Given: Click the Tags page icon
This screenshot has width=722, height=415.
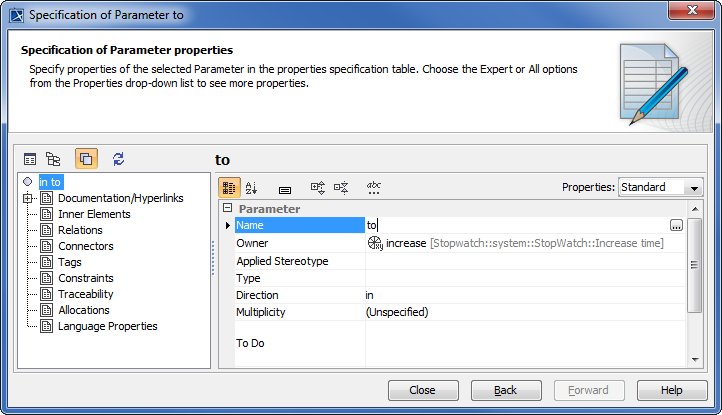Looking at the screenshot, I should (x=46, y=262).
